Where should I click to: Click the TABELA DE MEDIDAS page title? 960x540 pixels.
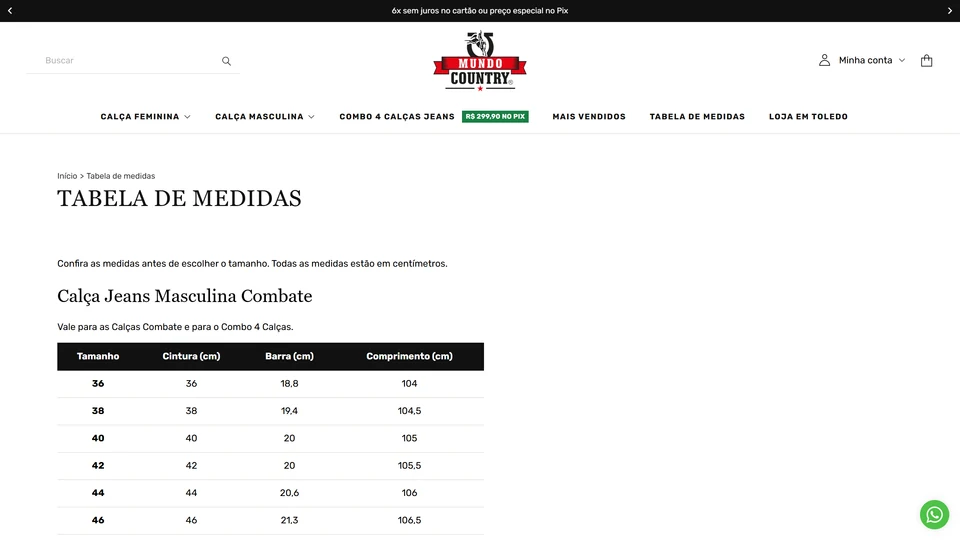tap(179, 198)
